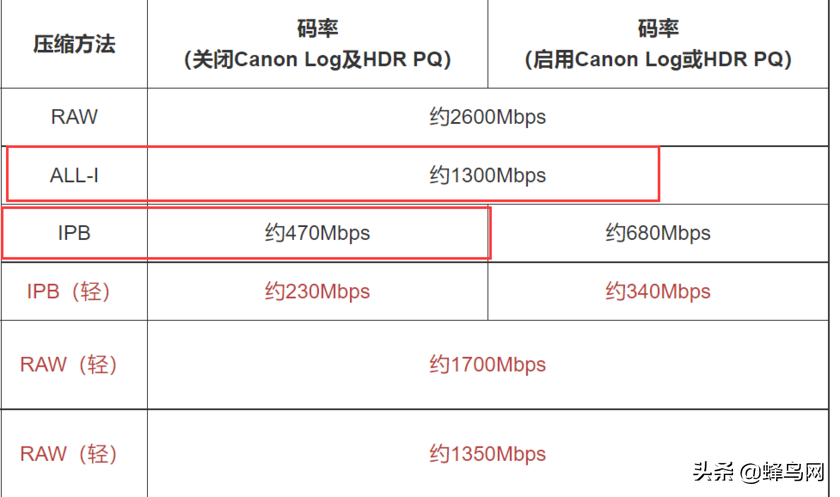Click RAW（轻） label beside 约1350Mbps

tap(69, 454)
